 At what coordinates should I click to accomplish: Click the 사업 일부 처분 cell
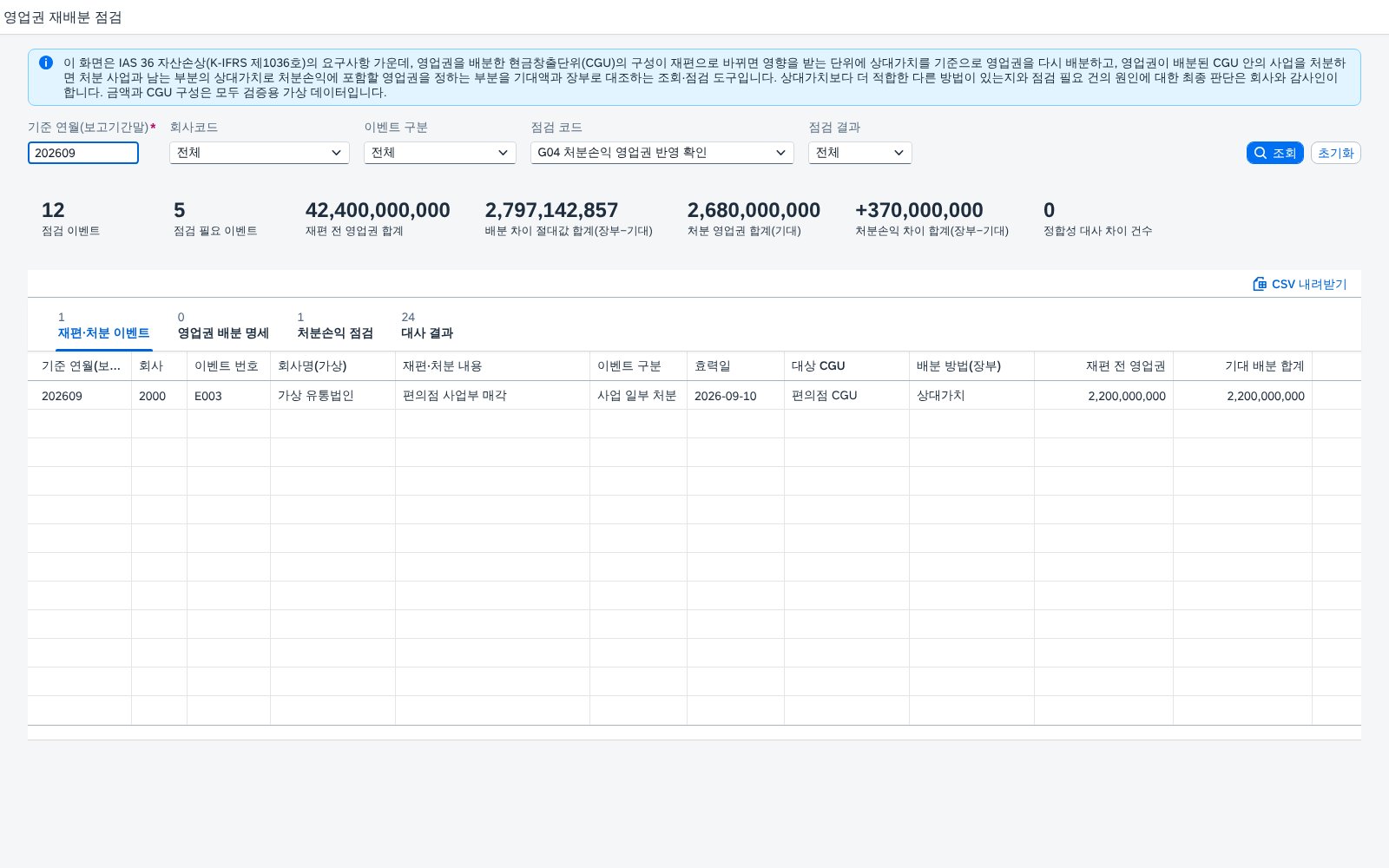coord(638,396)
